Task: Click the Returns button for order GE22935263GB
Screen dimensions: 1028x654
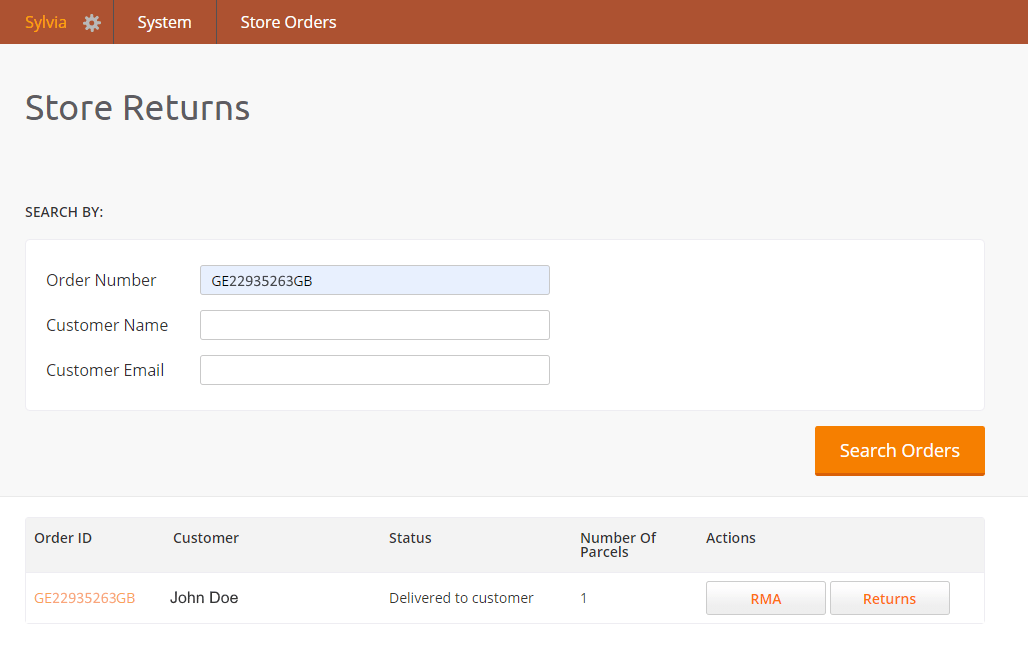Action: pos(889,598)
